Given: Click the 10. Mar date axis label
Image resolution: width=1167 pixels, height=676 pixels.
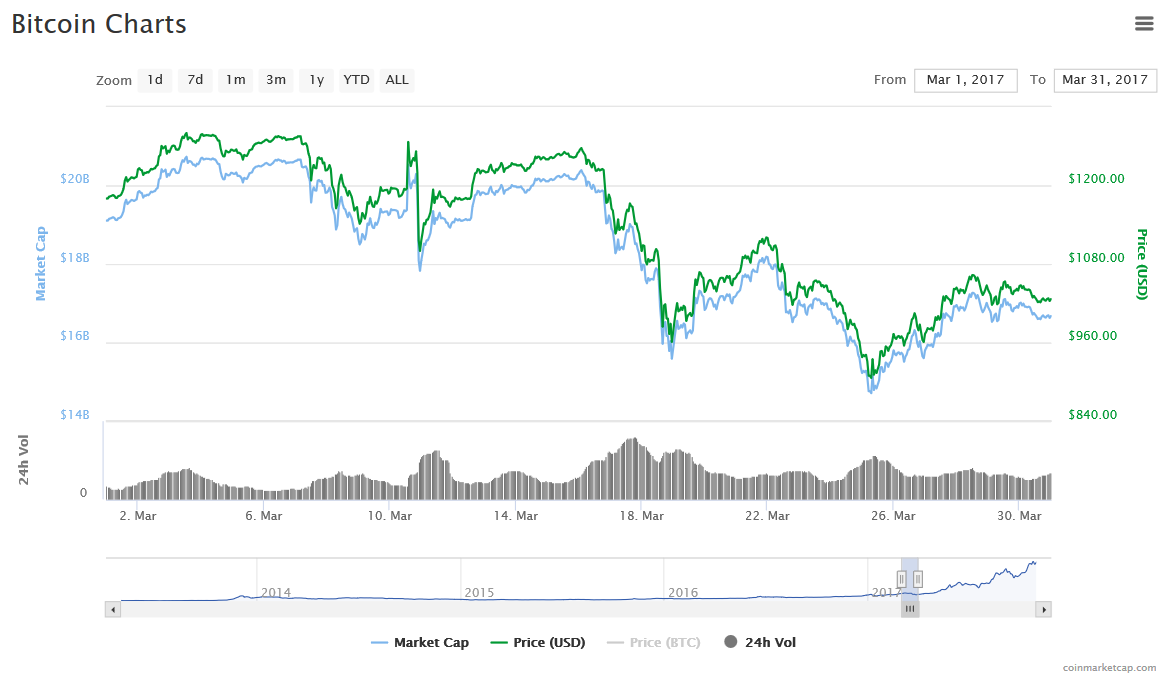Looking at the screenshot, I should tap(389, 516).
